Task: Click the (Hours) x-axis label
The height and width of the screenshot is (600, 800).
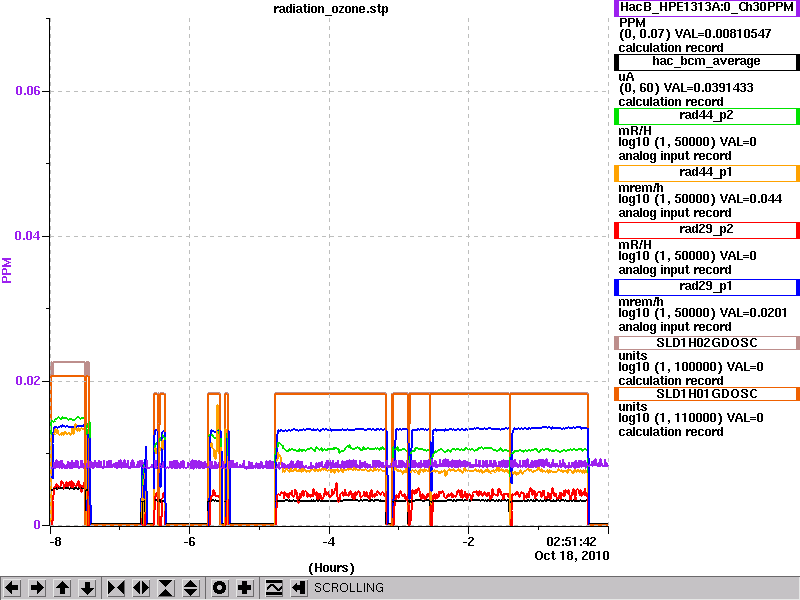Action: [331, 568]
